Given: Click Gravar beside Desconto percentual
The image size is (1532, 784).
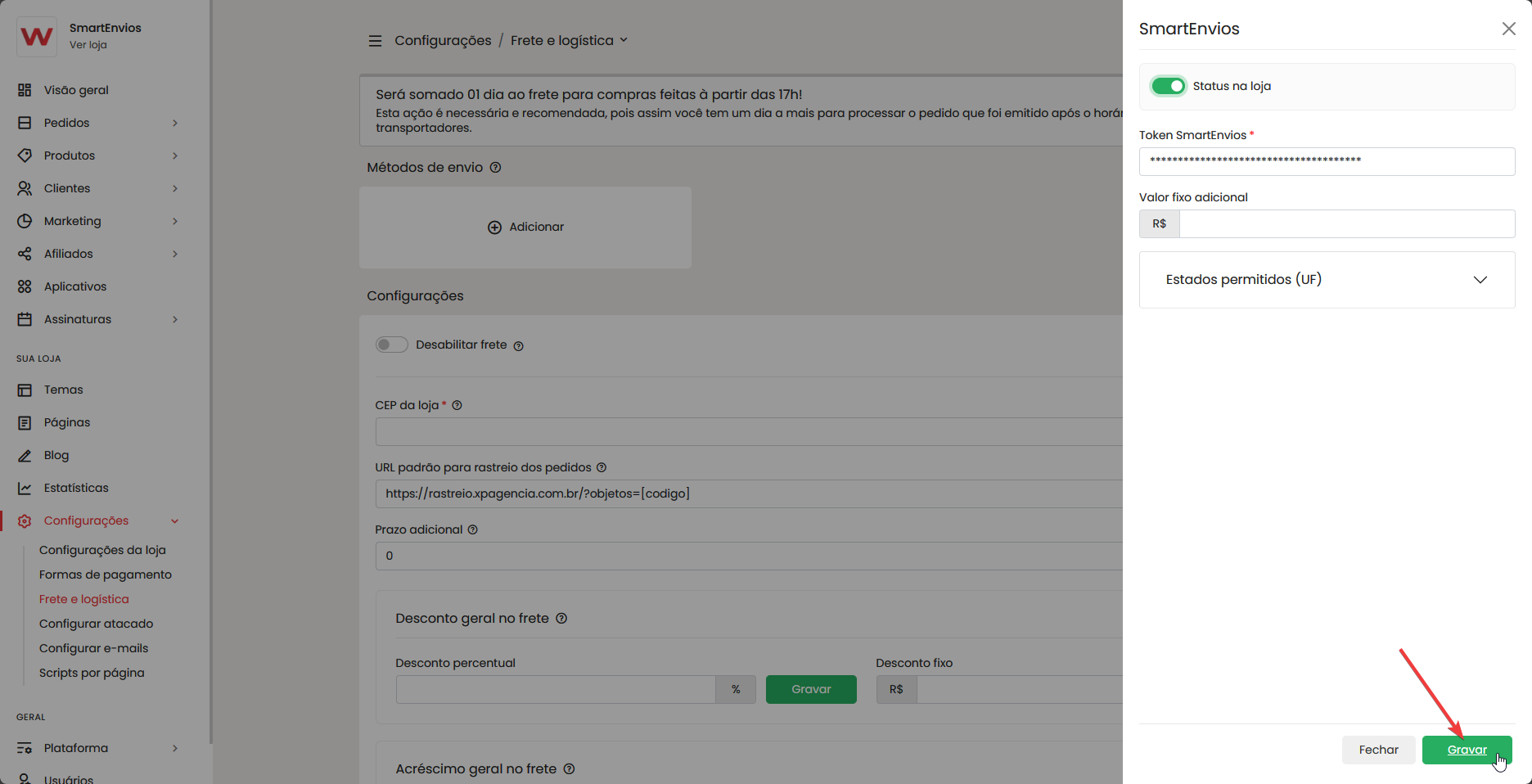Looking at the screenshot, I should 811,689.
